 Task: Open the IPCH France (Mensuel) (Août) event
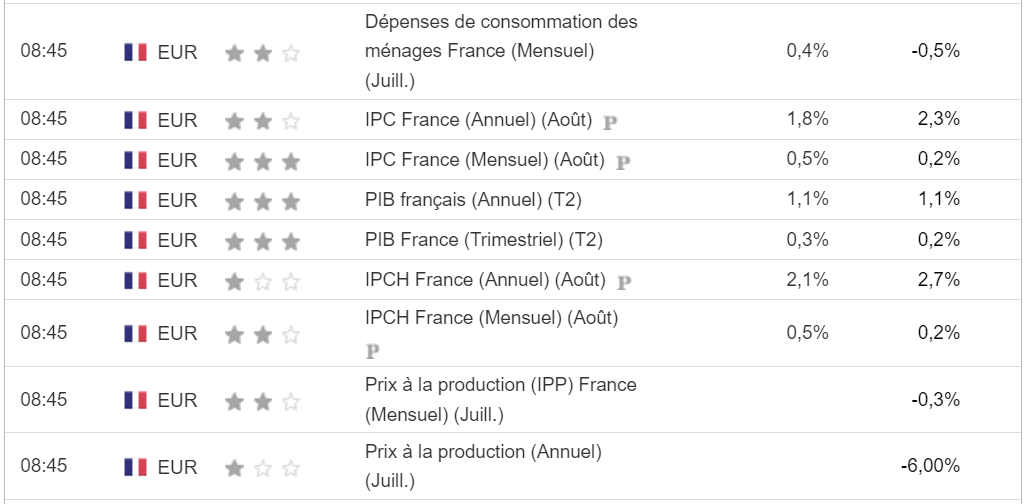(x=492, y=319)
